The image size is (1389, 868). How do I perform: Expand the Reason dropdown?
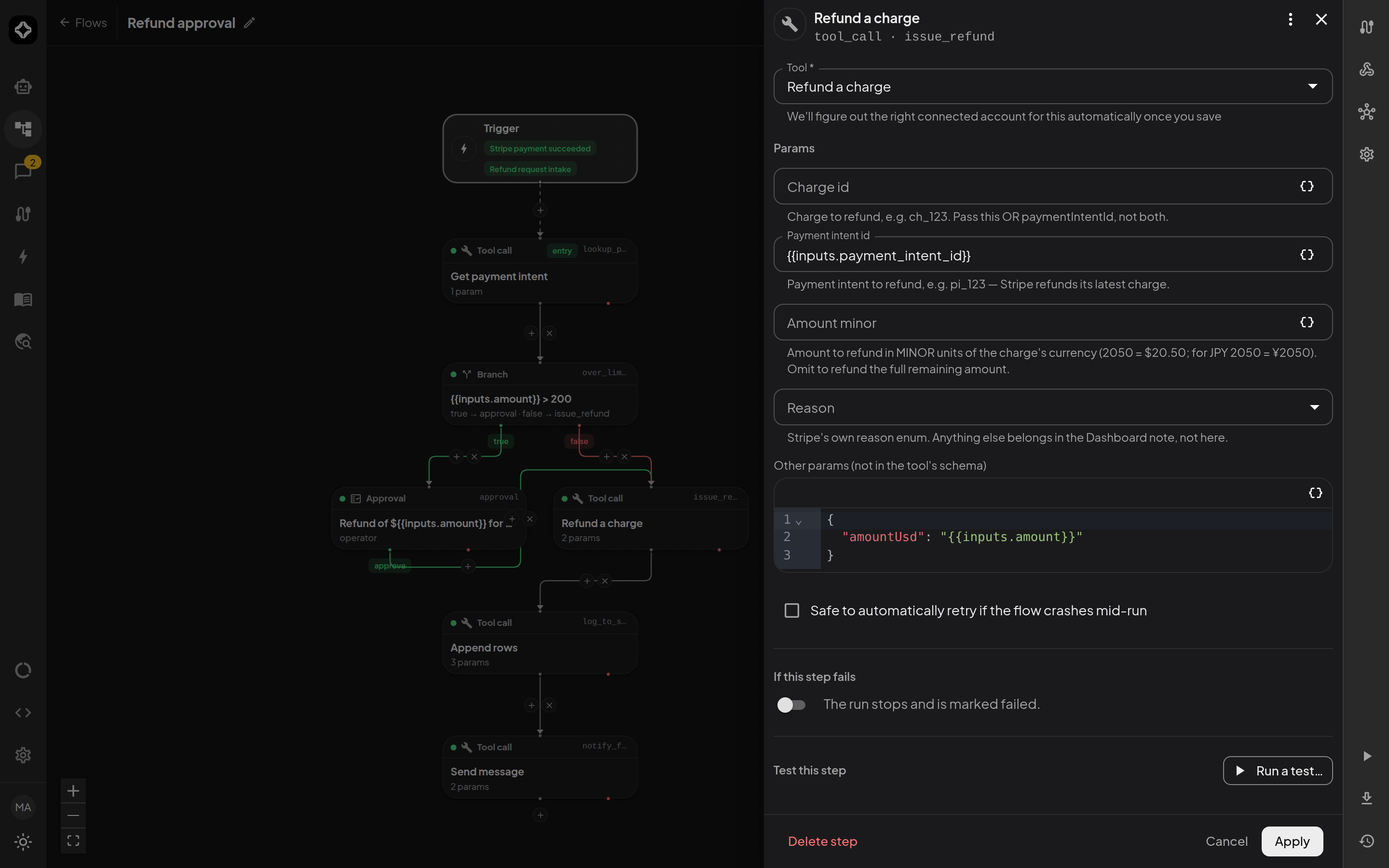pyautogui.click(x=1053, y=407)
